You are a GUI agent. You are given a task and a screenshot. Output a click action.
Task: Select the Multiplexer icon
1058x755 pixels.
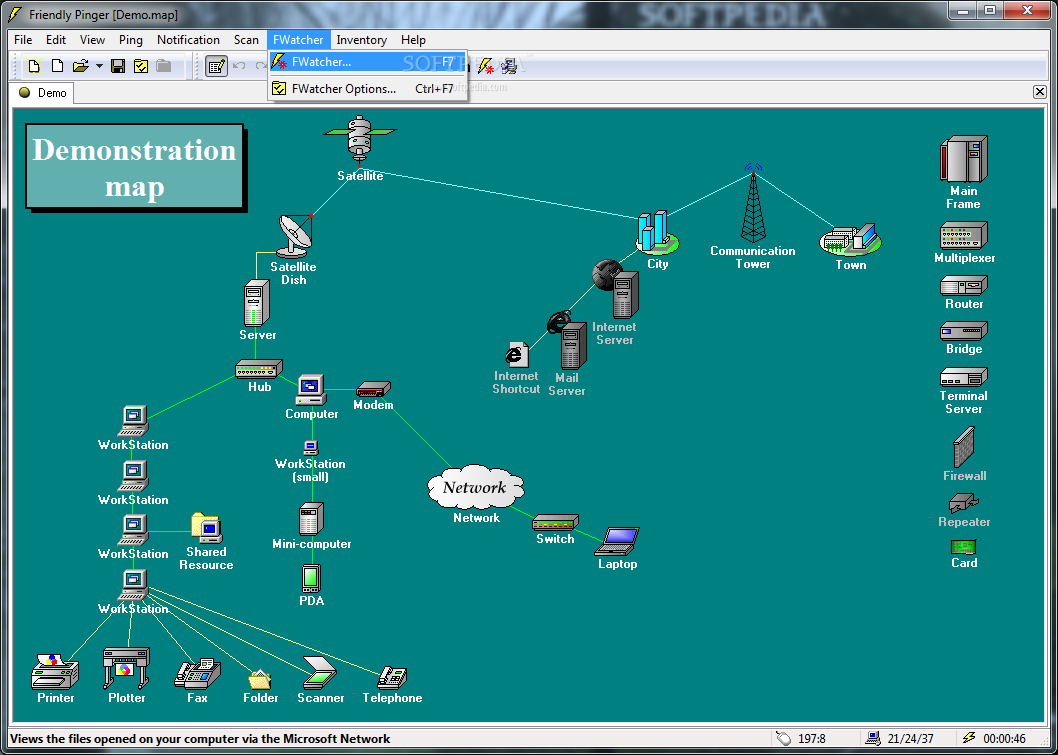964,235
